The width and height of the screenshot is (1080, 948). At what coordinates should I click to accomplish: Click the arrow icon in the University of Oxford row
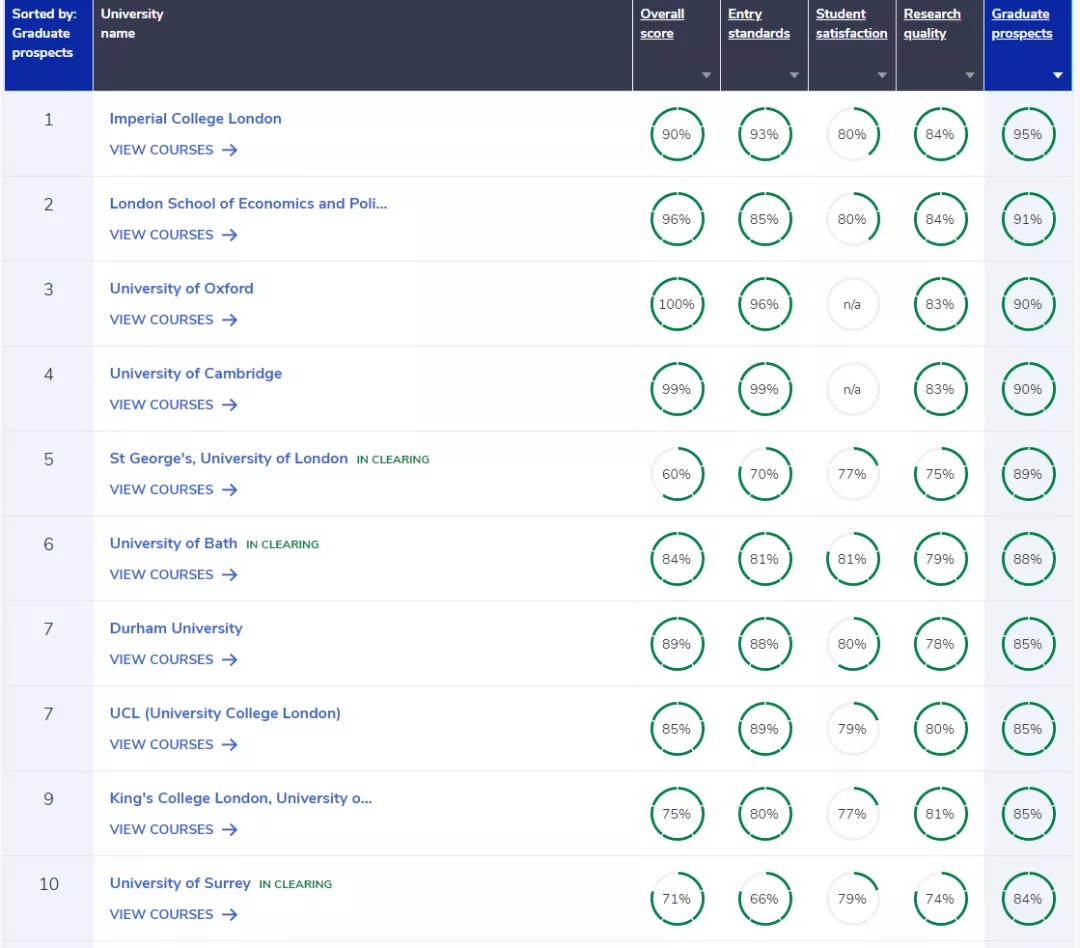pyautogui.click(x=229, y=320)
